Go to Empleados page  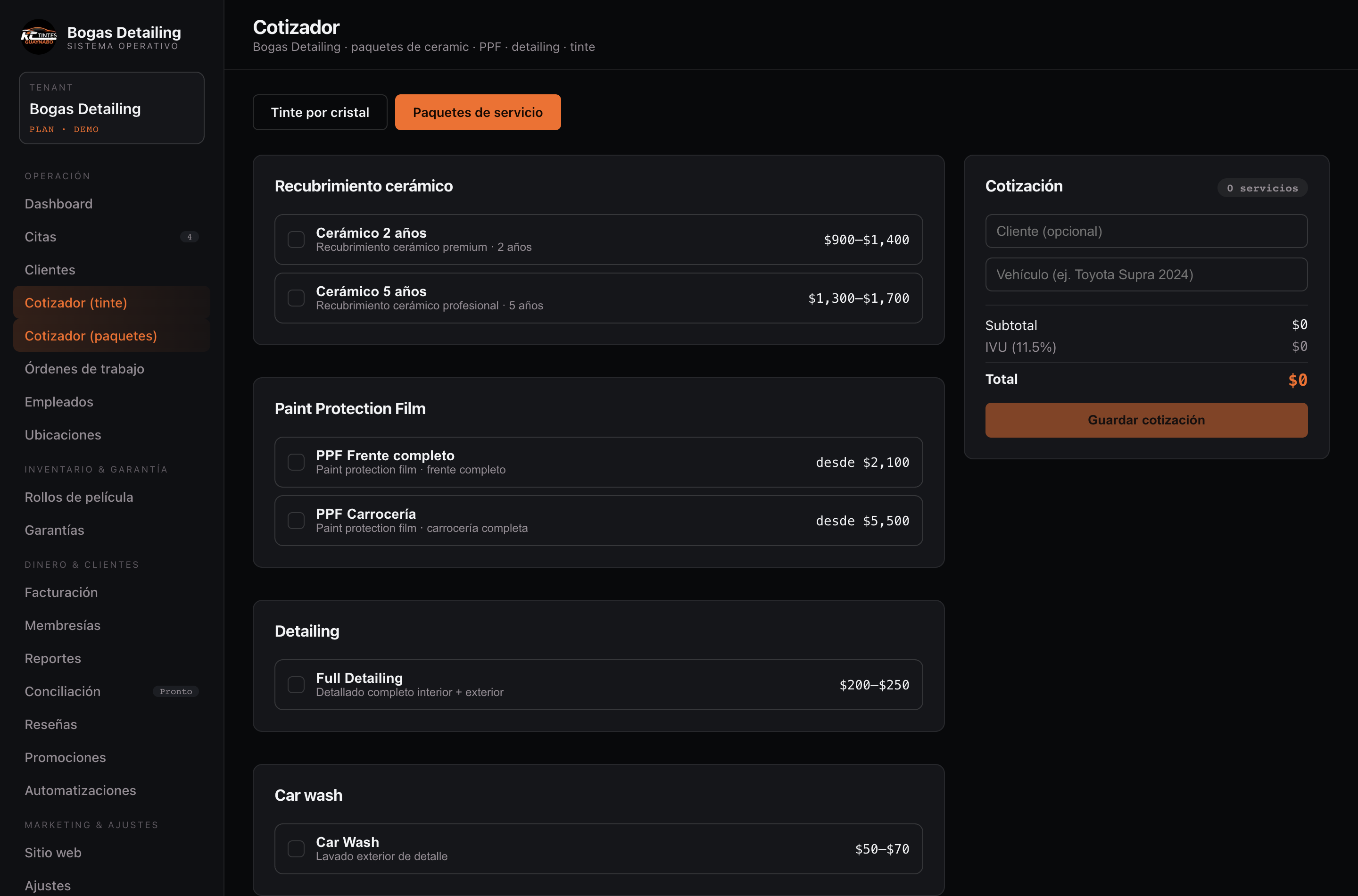(111, 402)
